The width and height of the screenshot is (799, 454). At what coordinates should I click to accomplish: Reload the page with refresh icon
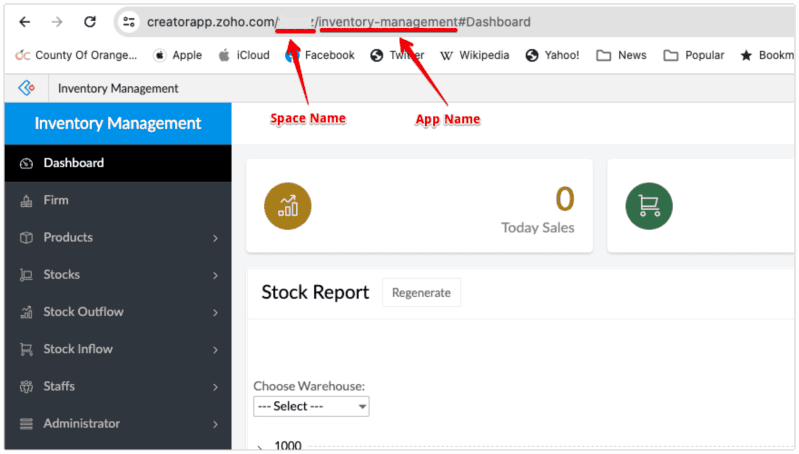click(90, 21)
